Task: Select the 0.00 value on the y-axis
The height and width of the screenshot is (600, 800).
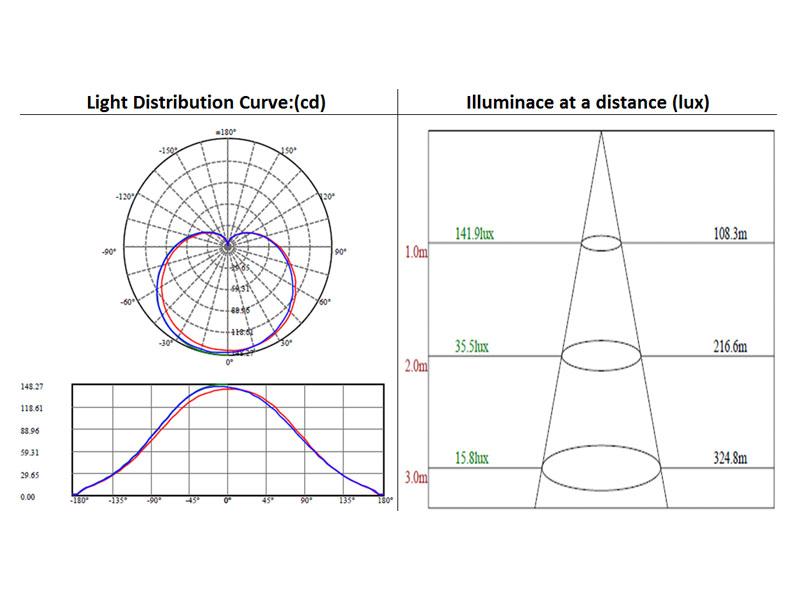Action: coord(27,496)
